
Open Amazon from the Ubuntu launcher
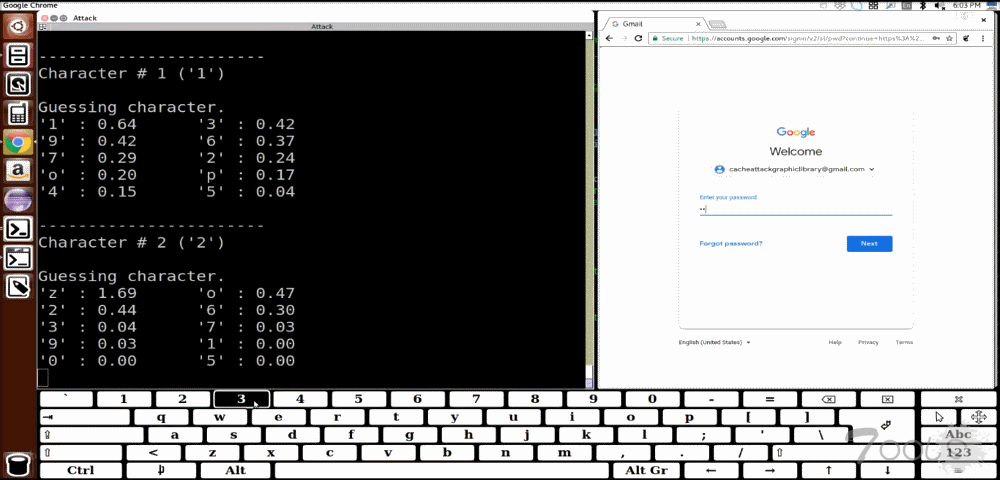[18, 171]
